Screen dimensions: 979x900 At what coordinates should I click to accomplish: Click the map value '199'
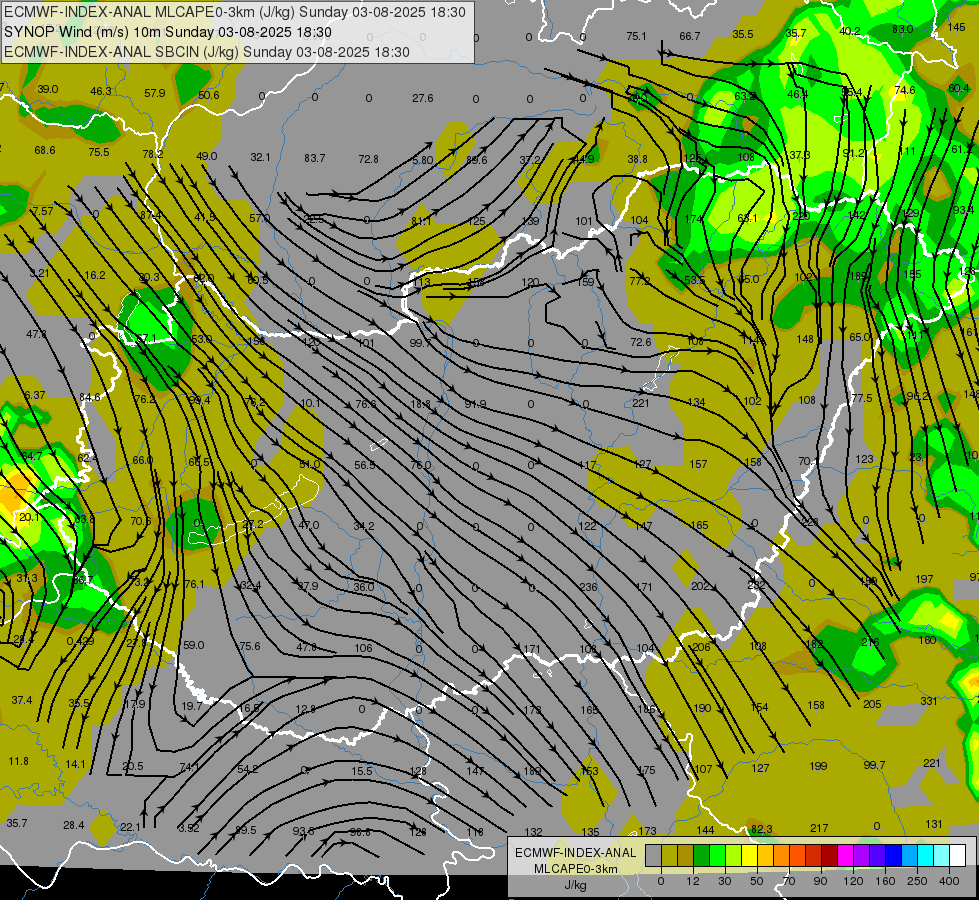click(818, 766)
